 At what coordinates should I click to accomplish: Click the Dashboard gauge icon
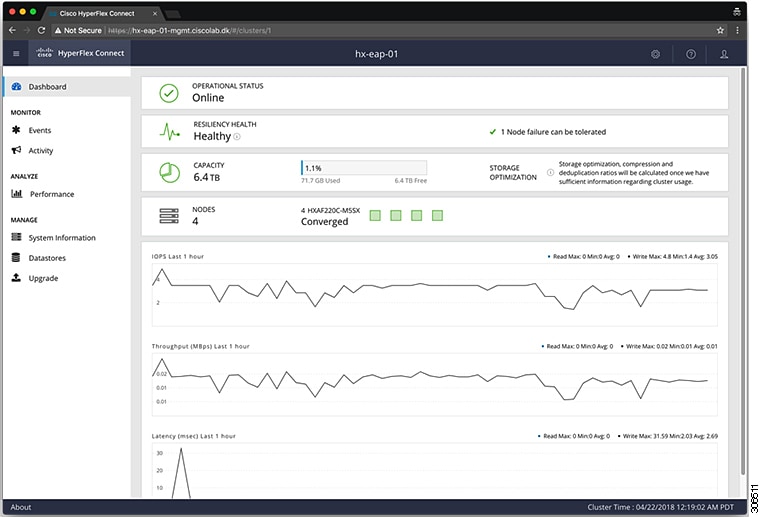17,86
